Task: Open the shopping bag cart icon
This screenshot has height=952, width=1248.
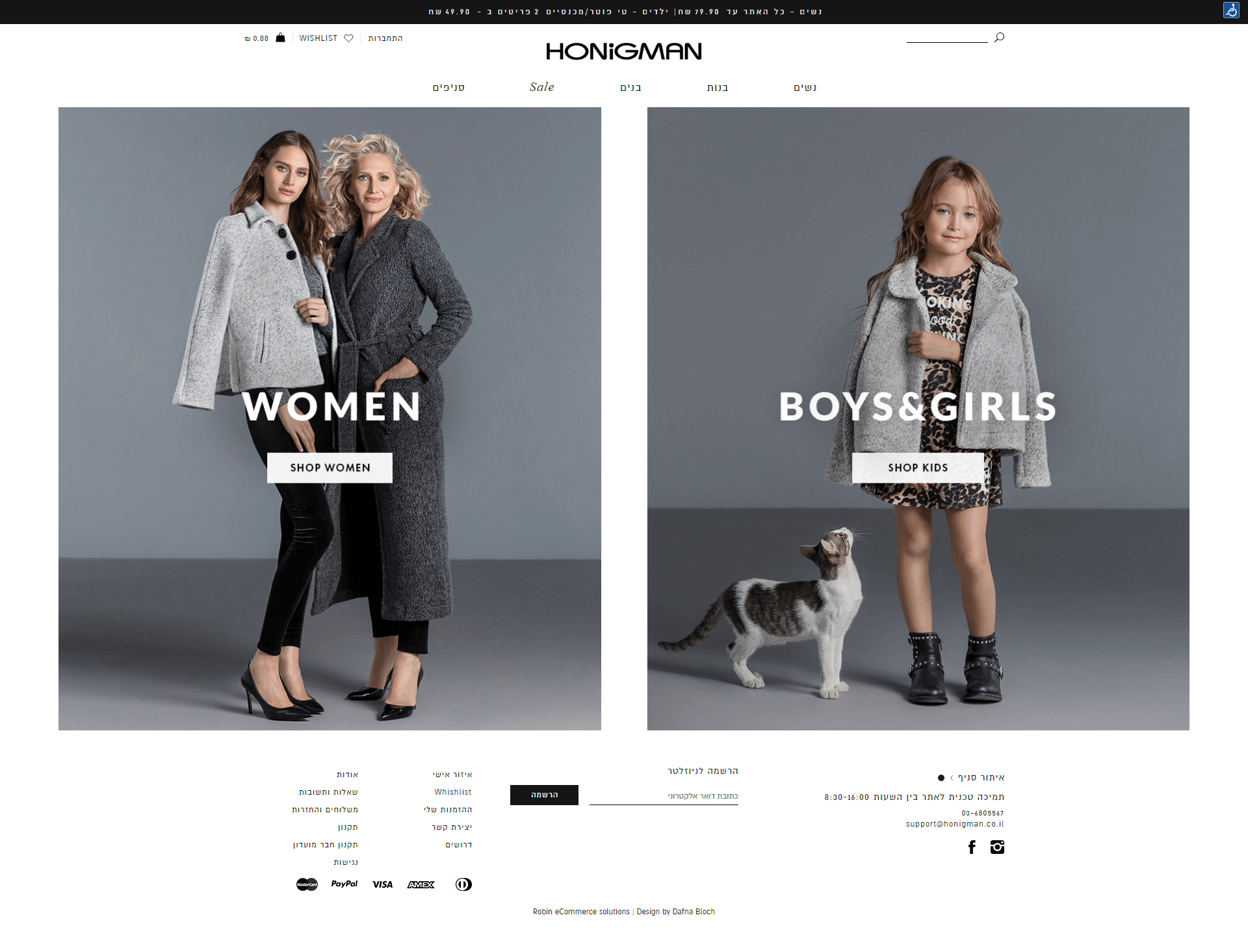Action: [x=280, y=38]
